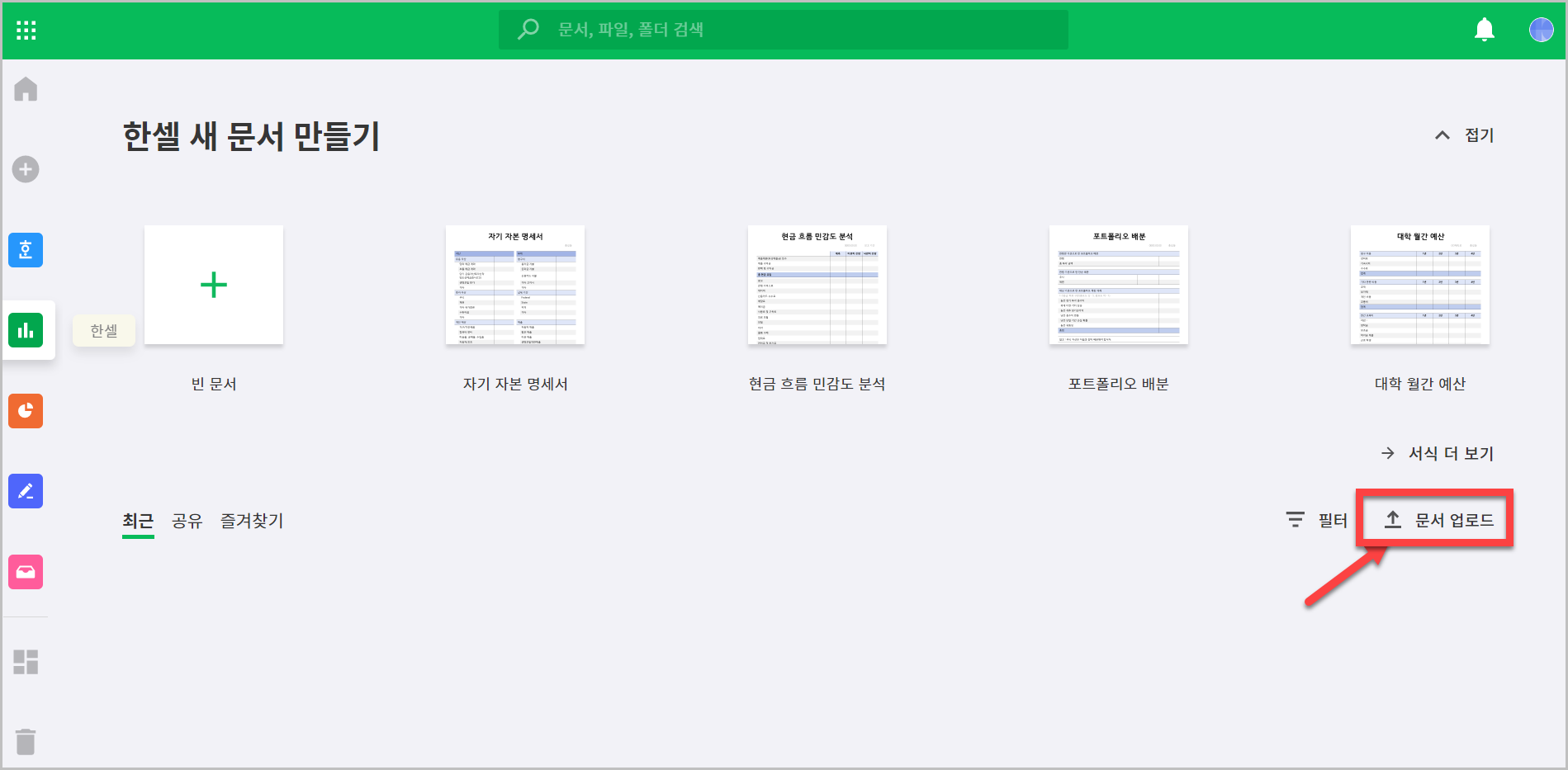Viewport: 1568px width, 770px height.
Task: Open the notifications bell
Action: coord(1484,30)
